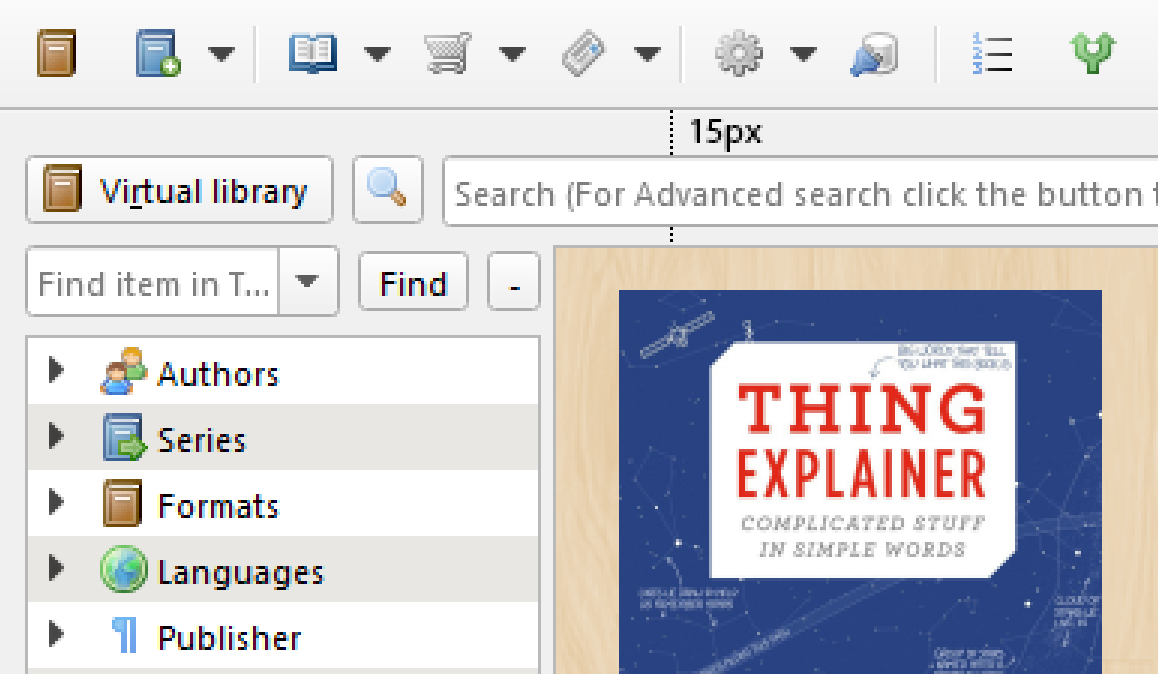1158x674 pixels.
Task: Open the Get books dropdown arrow
Action: coord(512,53)
